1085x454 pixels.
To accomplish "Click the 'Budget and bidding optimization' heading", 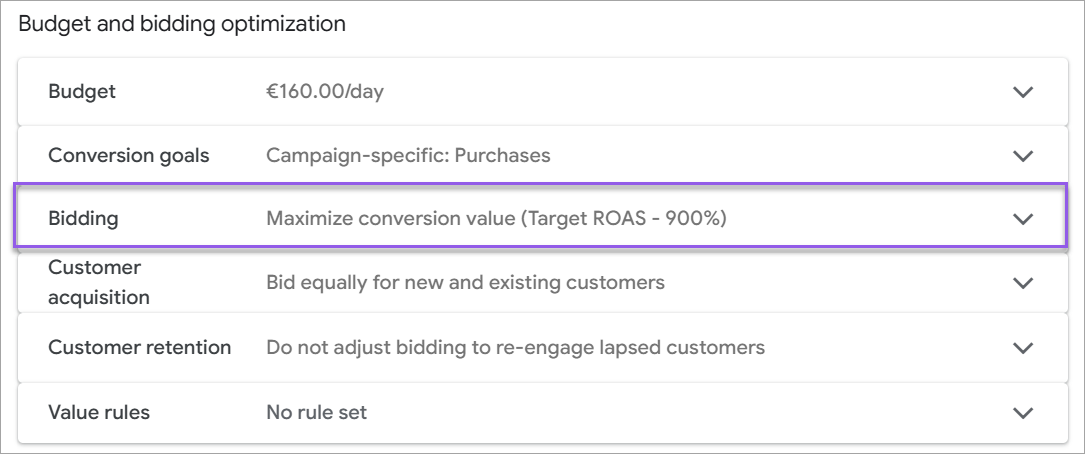I will click(x=182, y=24).
